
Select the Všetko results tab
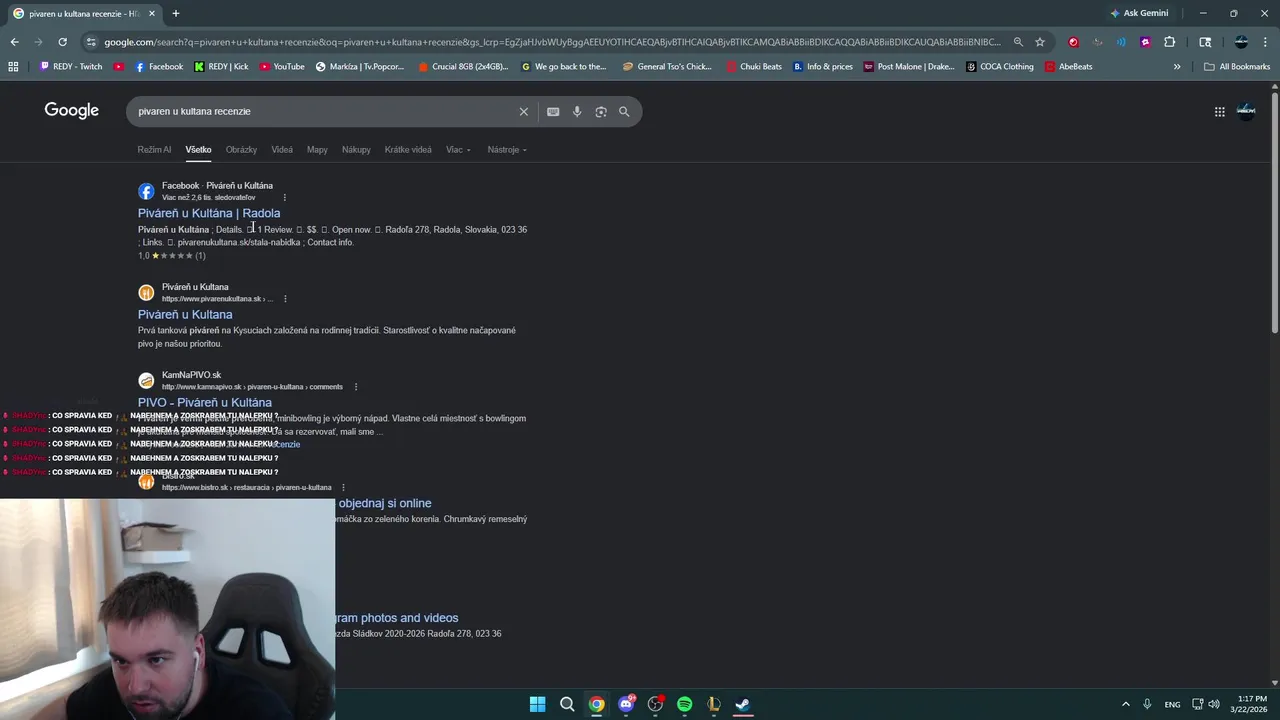(198, 150)
